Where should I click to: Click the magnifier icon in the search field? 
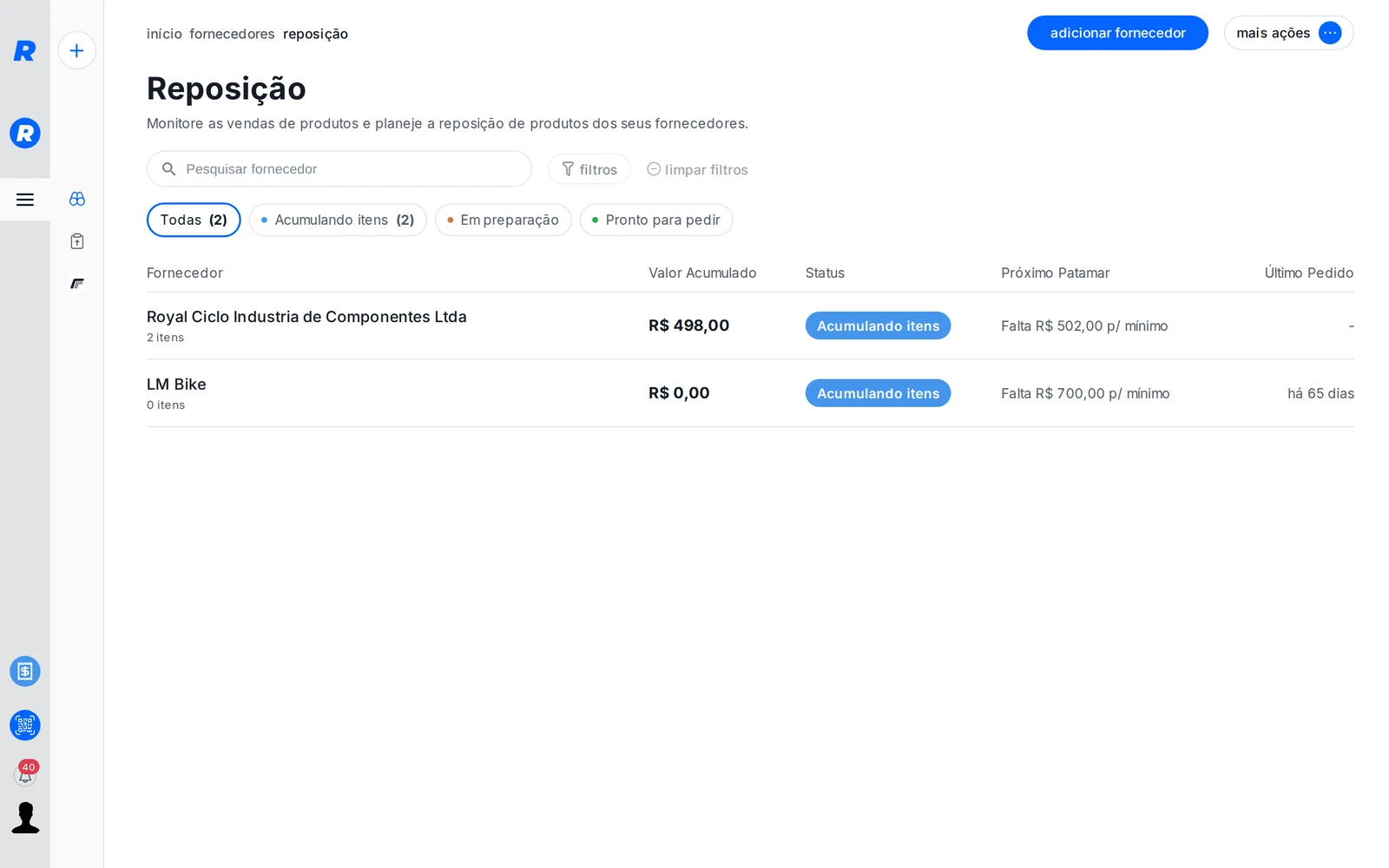point(169,169)
